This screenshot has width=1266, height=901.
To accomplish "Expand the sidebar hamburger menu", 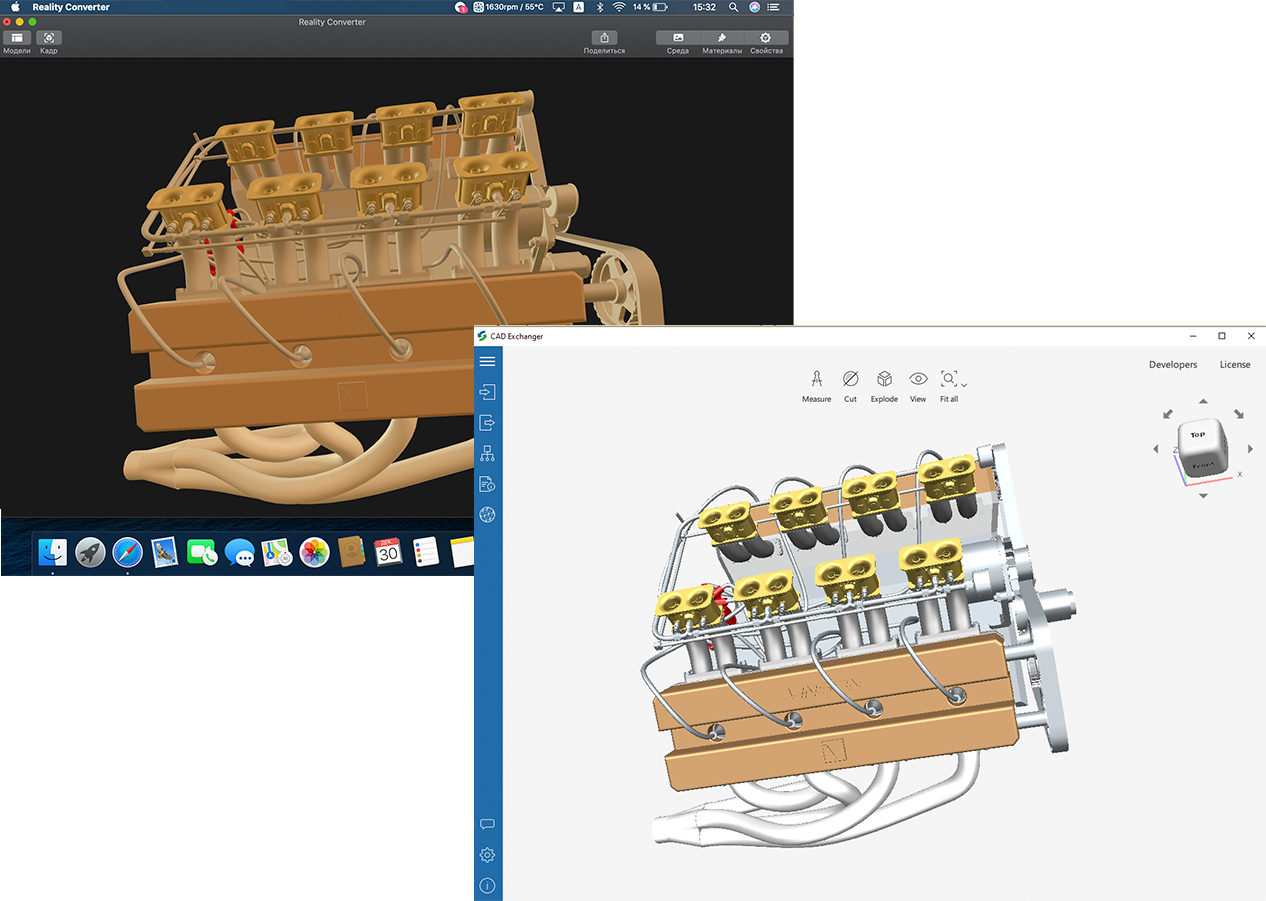I will pyautogui.click(x=487, y=361).
